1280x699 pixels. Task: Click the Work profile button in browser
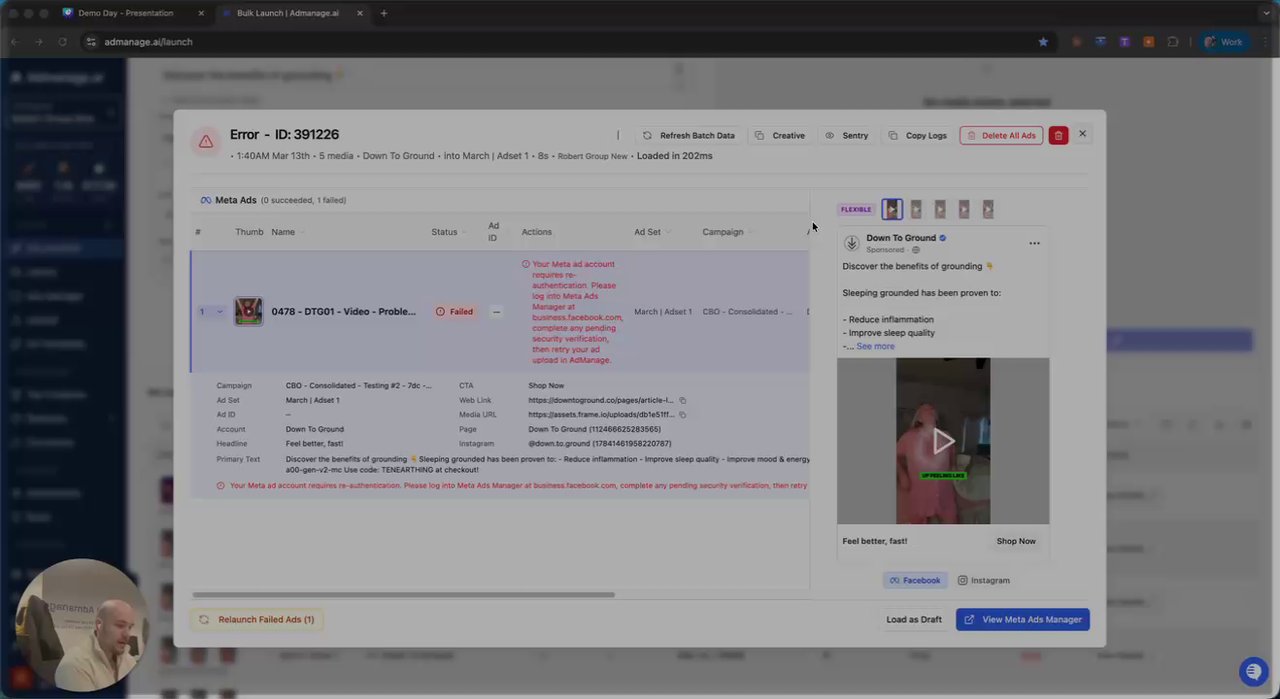1223,42
